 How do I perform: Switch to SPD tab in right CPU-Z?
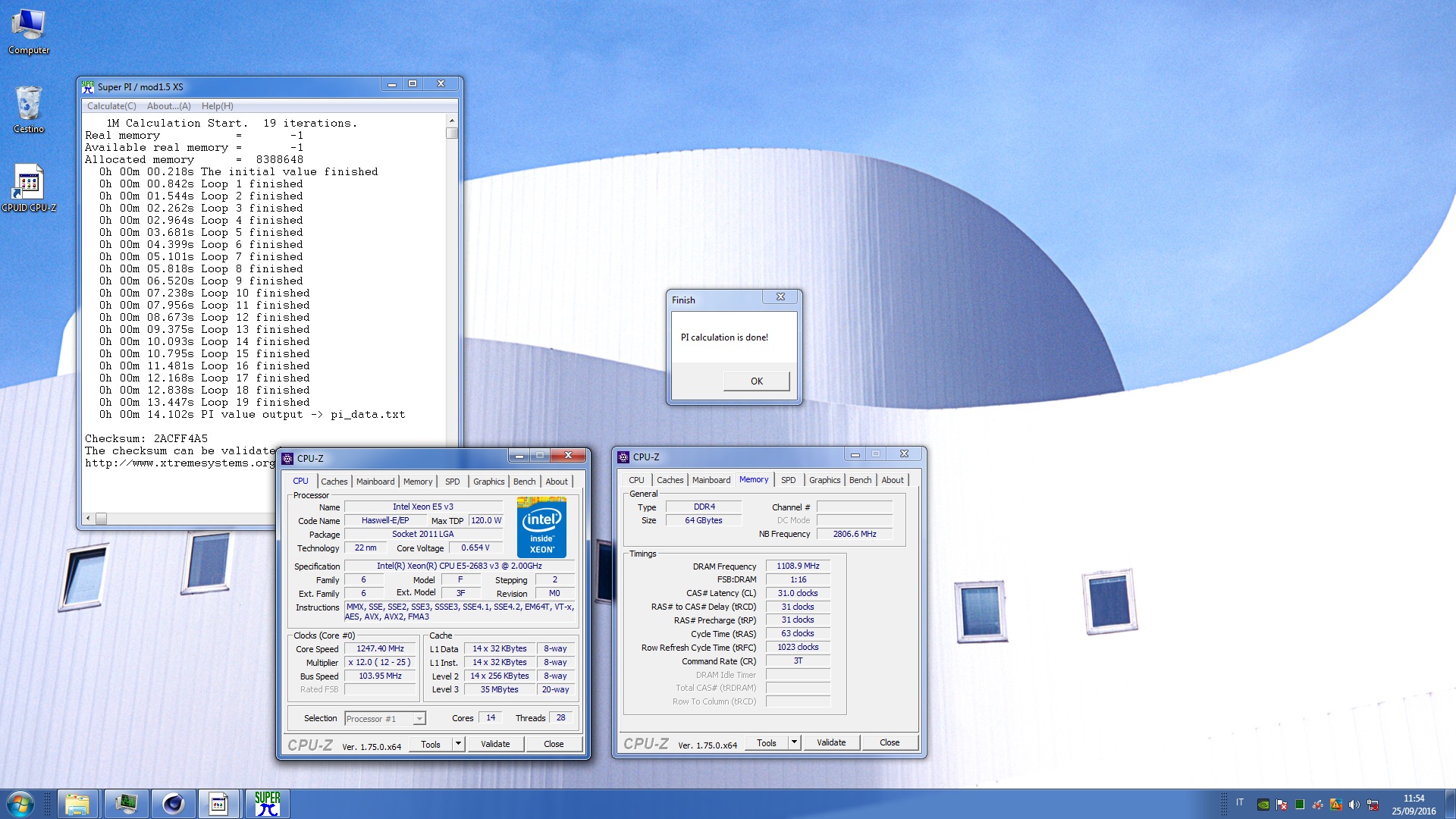click(788, 480)
